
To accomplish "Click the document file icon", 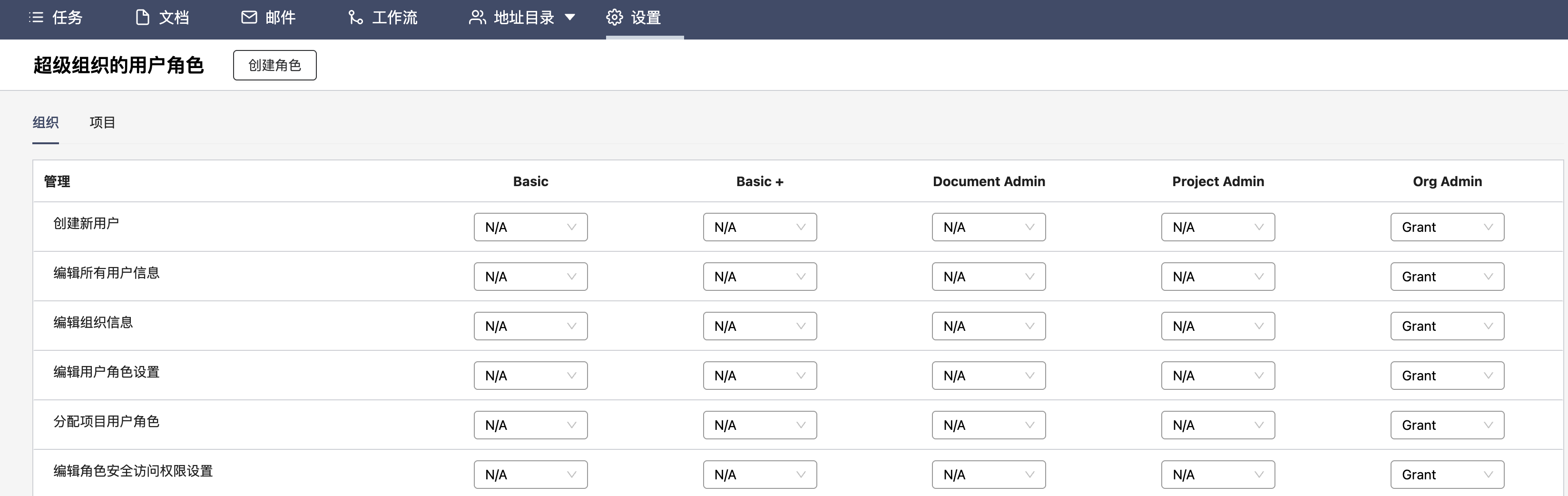I will 142,18.
